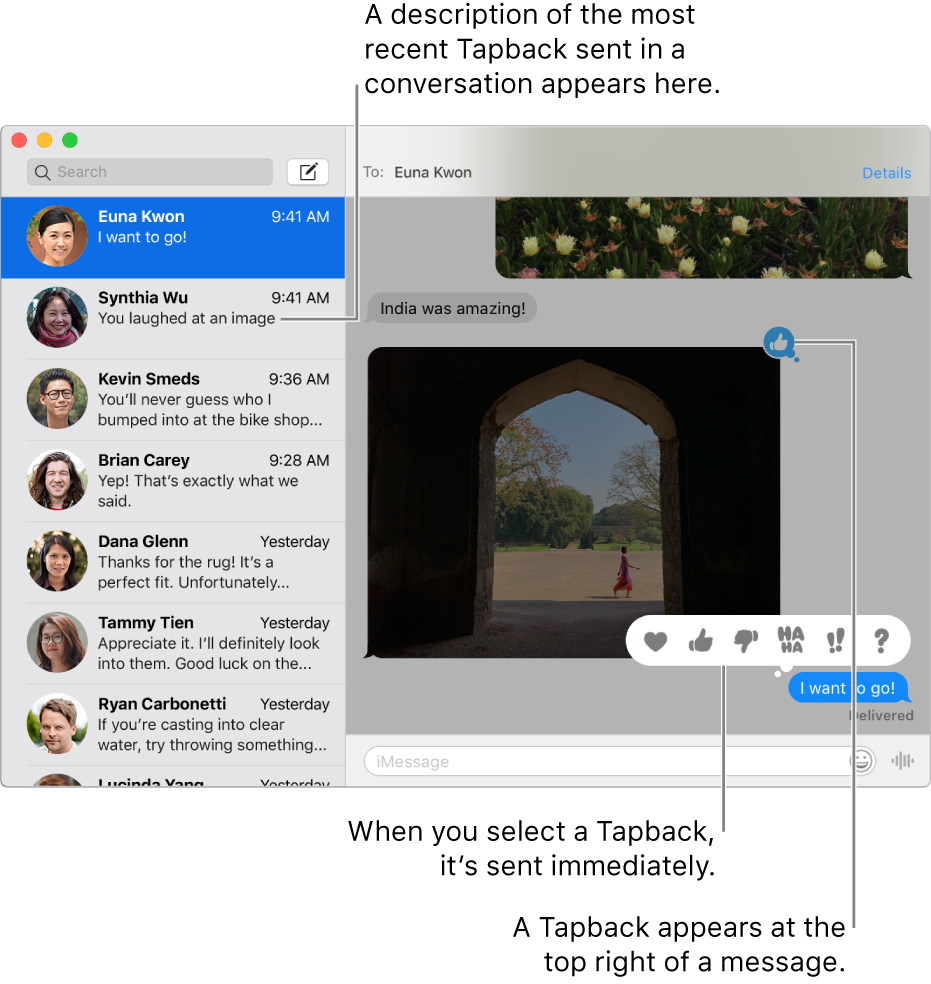
Task: Click recipient name Euna Kwon in To field
Action: point(433,173)
